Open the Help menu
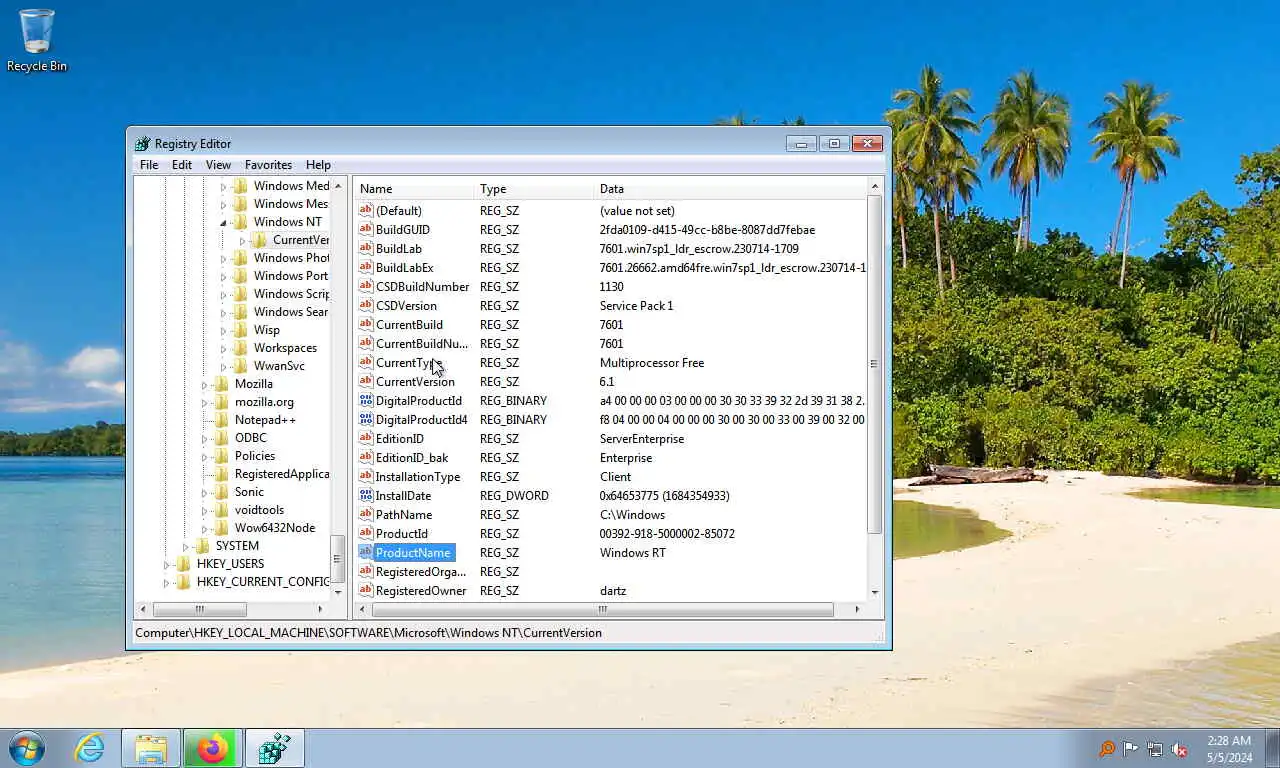This screenshot has height=768, width=1280. point(318,165)
